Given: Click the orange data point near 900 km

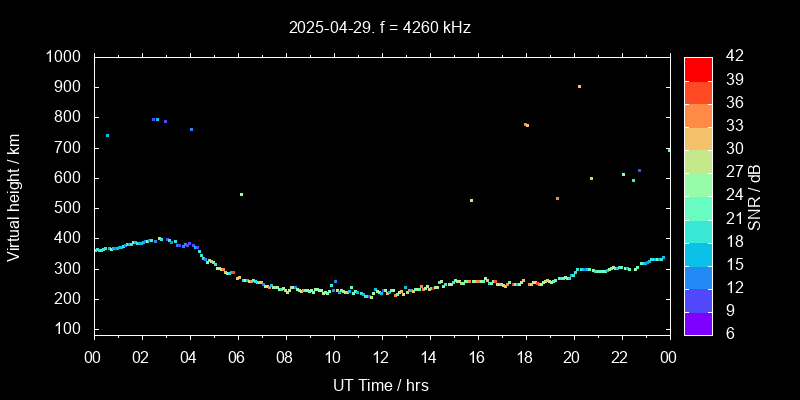Looking at the screenshot, I should tap(579, 86).
